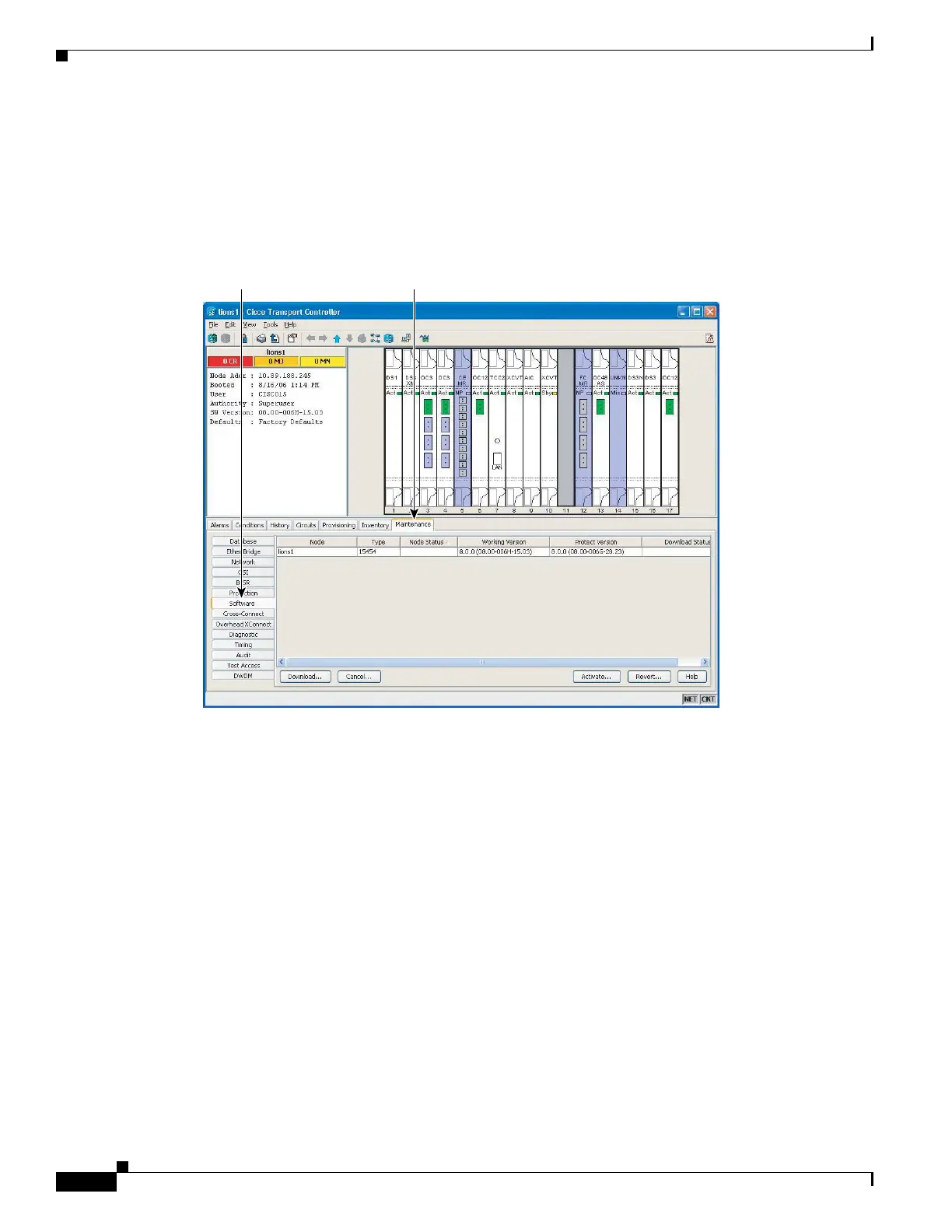Click the Cancel... button
Viewport: 952px width, 1232px height.
359,677
